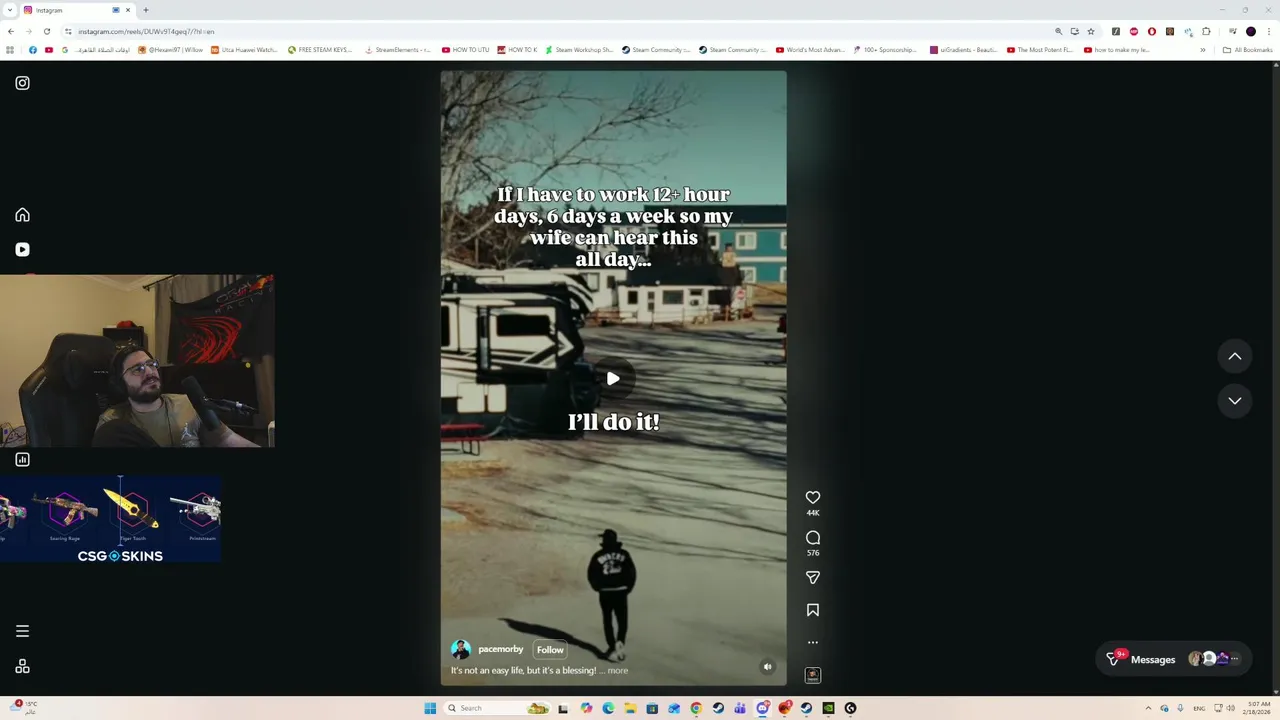Open Reels from the sidebar

click(22, 249)
